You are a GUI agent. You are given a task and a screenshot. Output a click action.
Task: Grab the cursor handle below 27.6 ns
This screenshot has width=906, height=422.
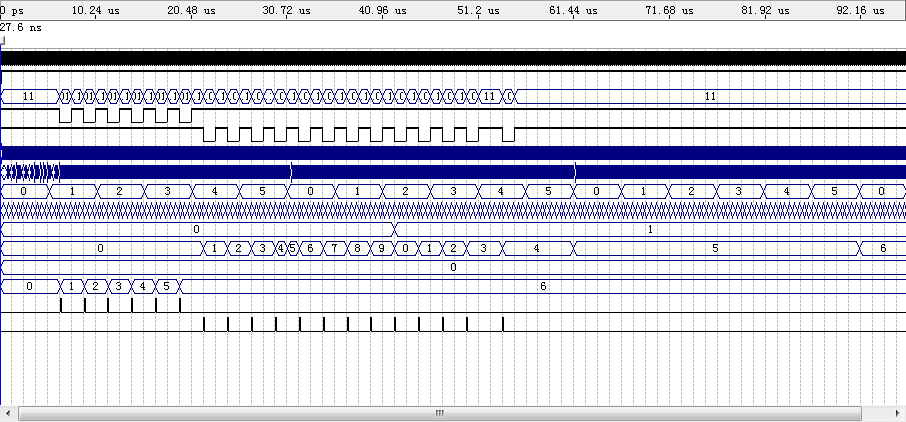[x=2, y=40]
